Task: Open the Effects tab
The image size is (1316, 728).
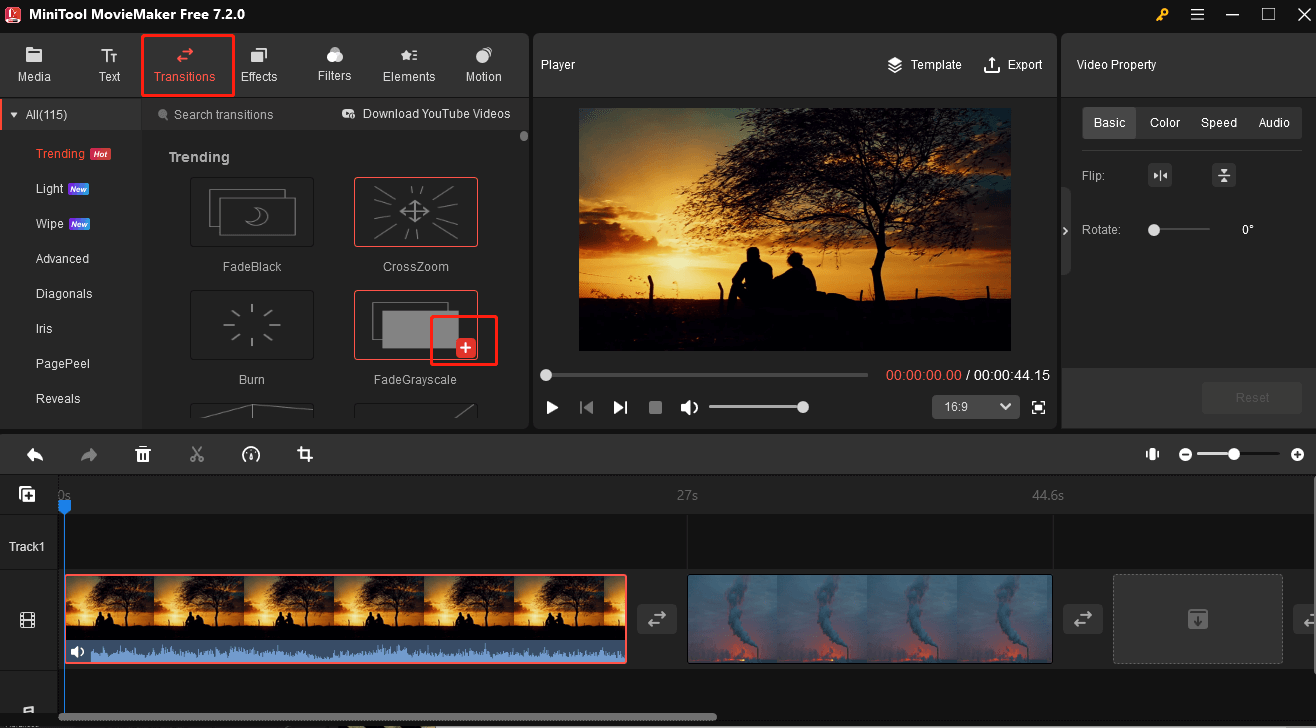Action: [259, 65]
